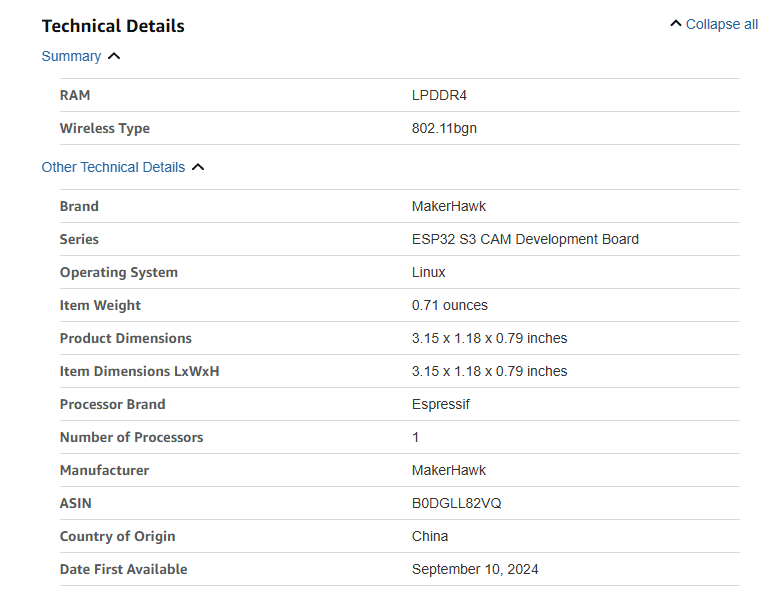
Task: Select the Series label
Action: coord(79,239)
